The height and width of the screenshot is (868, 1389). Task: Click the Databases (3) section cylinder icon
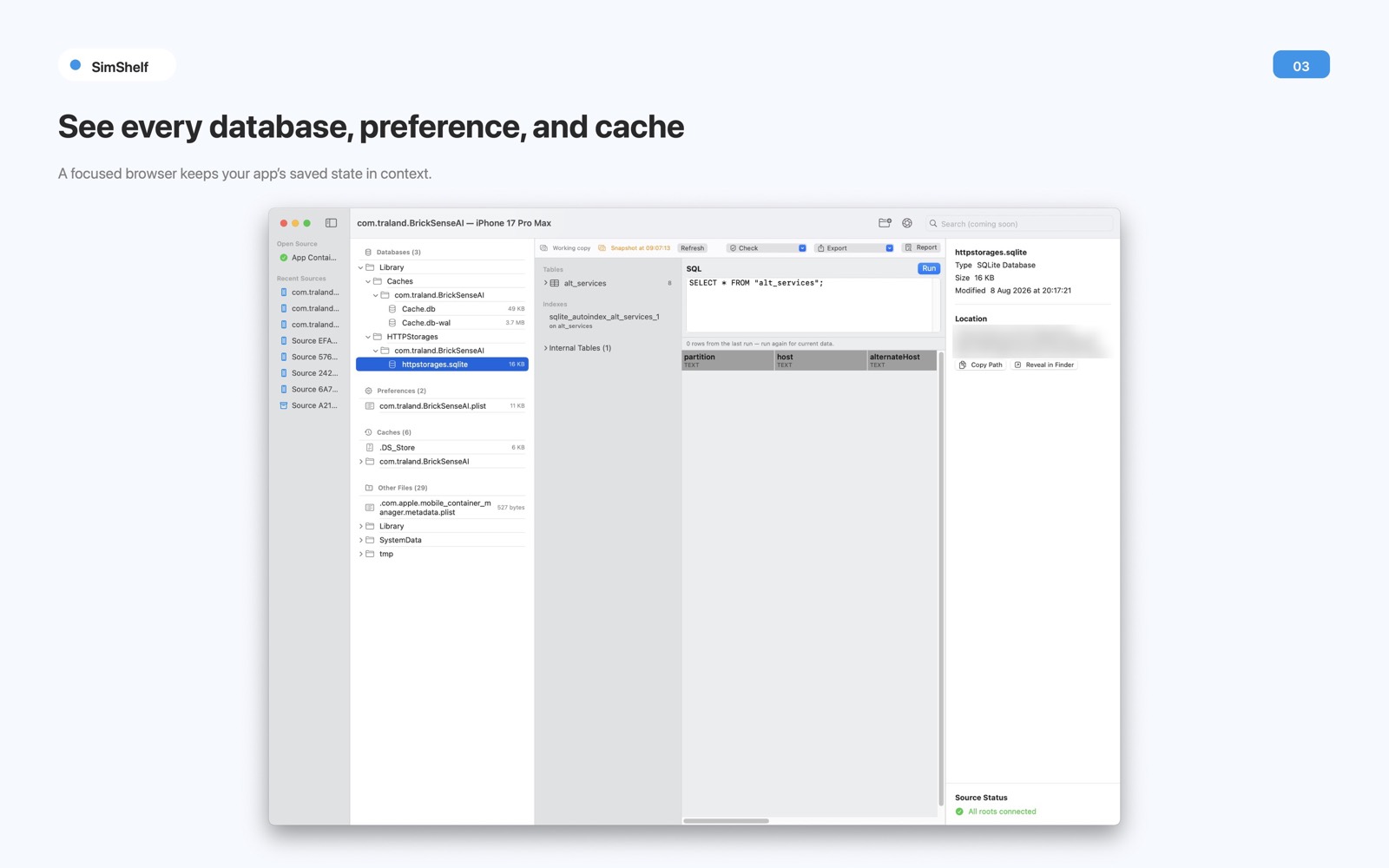click(368, 253)
